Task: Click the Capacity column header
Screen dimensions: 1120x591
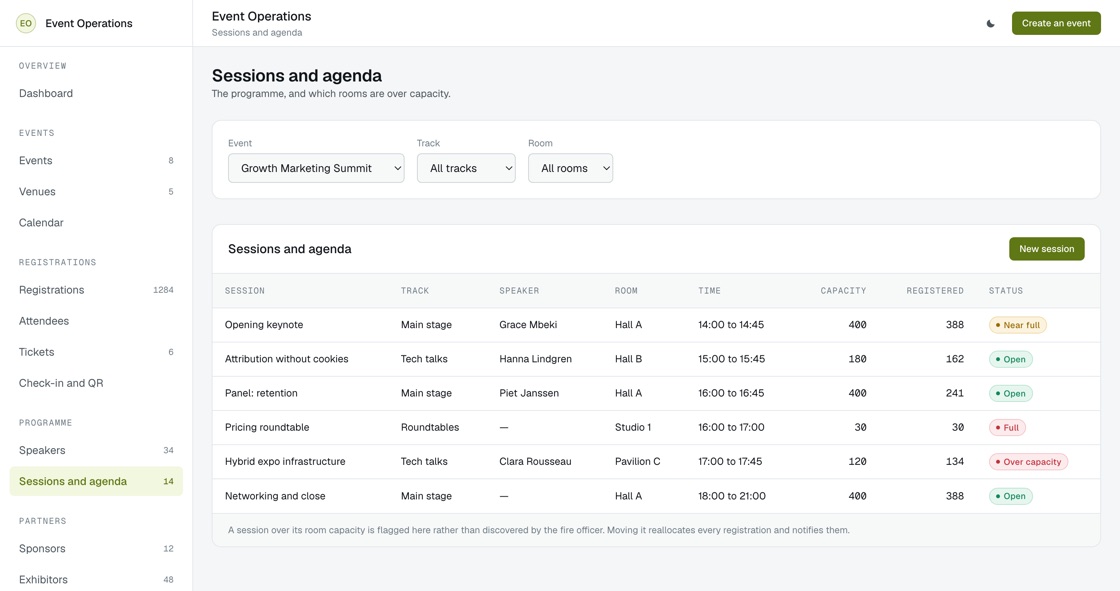Action: click(843, 291)
